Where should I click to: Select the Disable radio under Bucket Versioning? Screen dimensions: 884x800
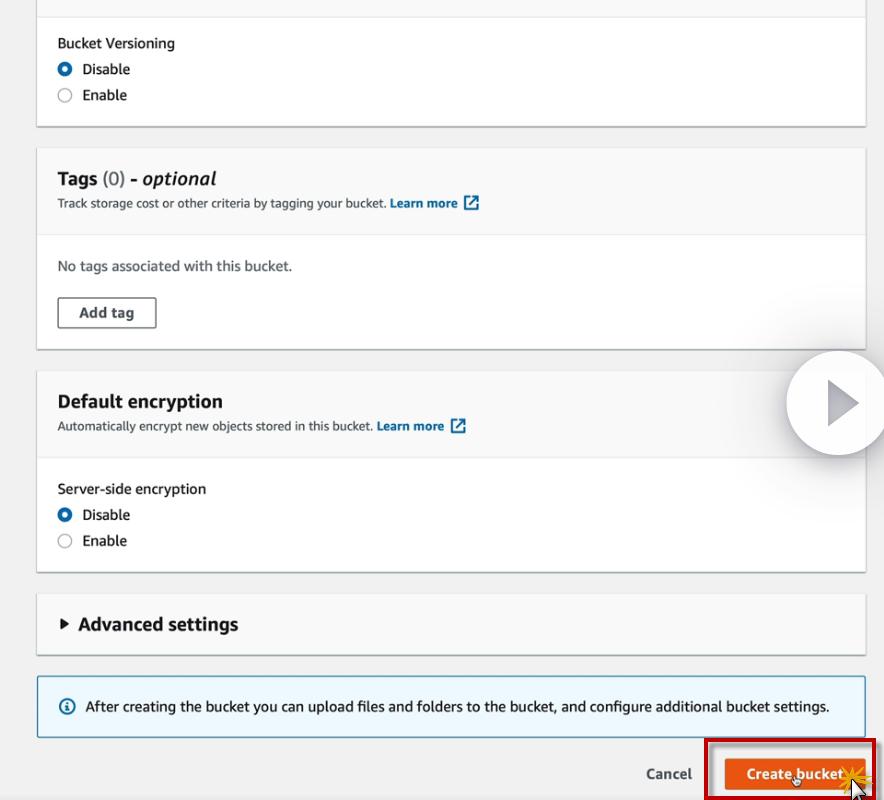point(65,69)
